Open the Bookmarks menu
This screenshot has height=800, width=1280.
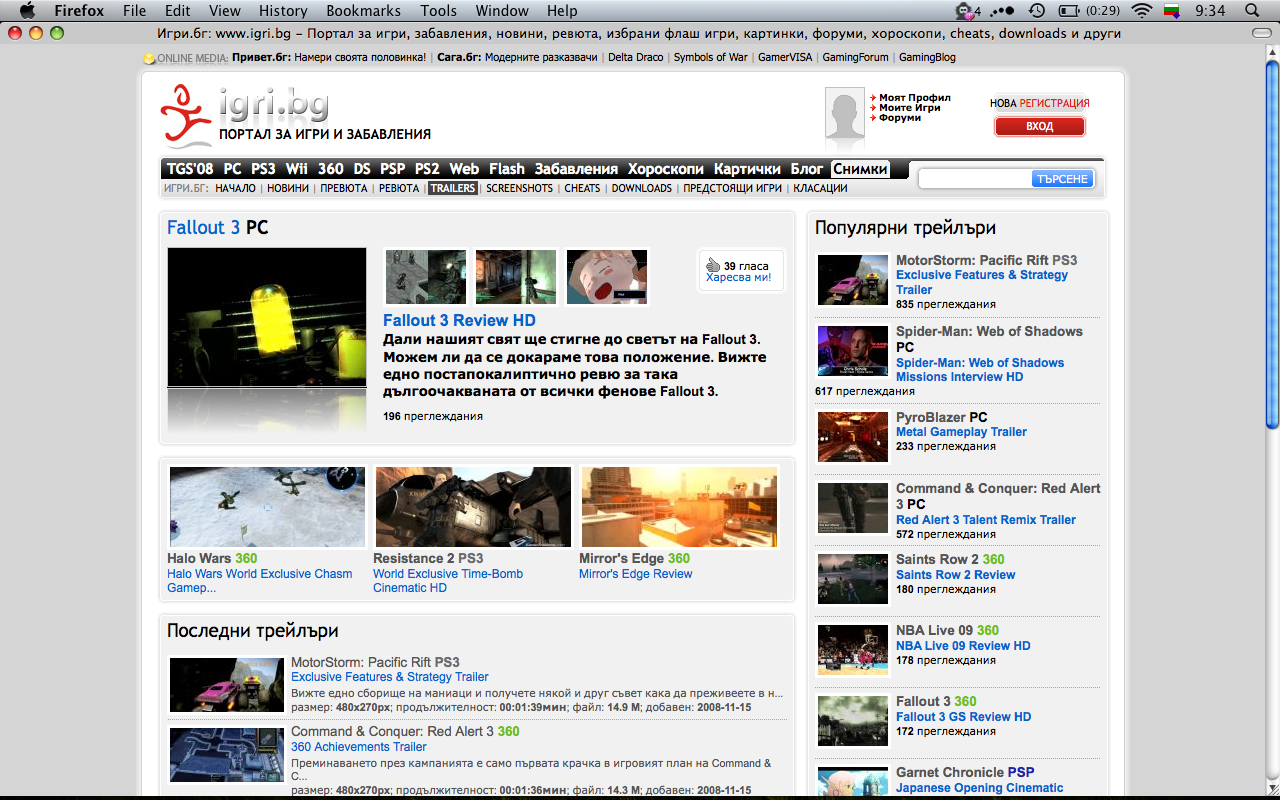tap(363, 11)
